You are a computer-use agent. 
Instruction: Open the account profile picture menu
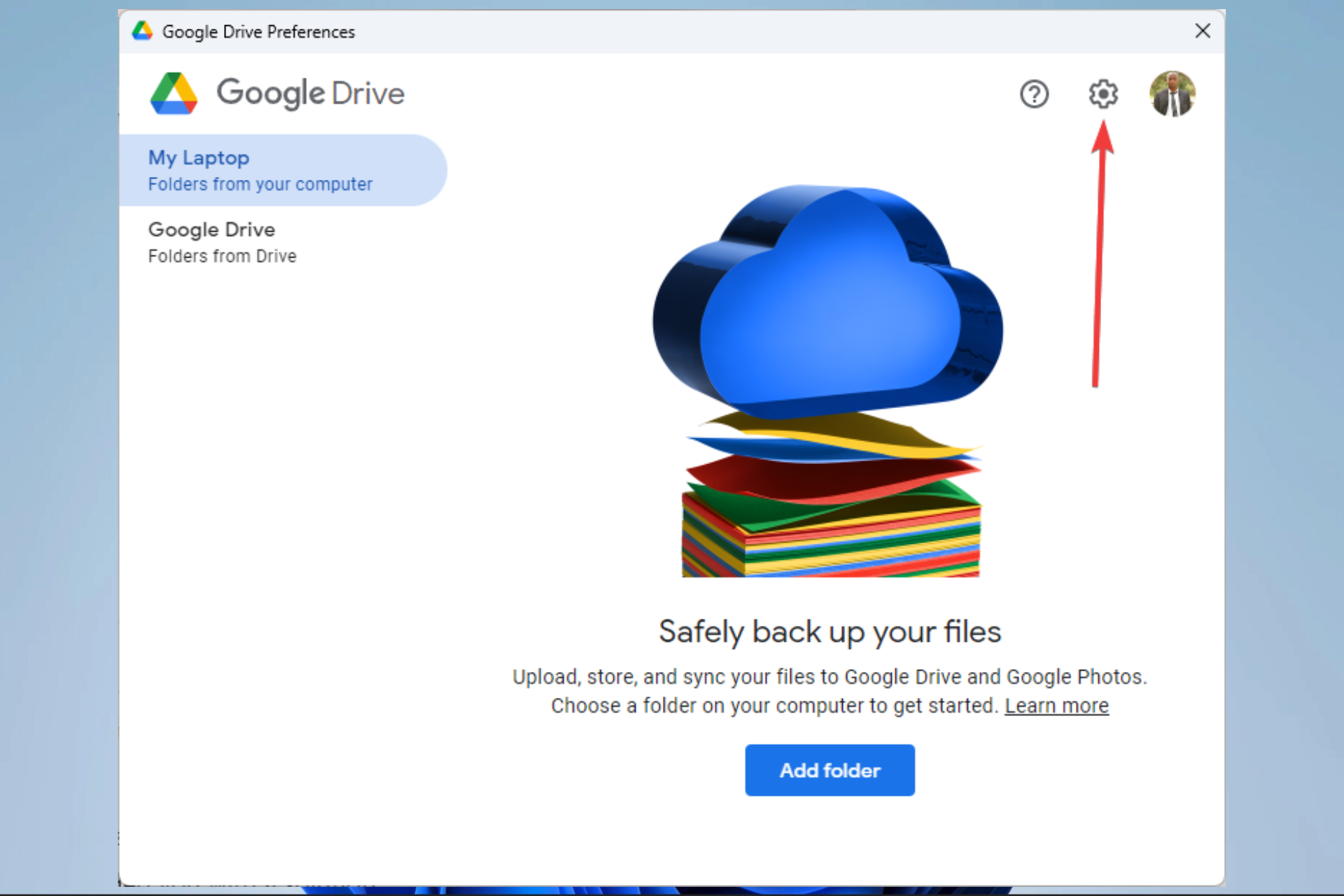click(x=1172, y=94)
